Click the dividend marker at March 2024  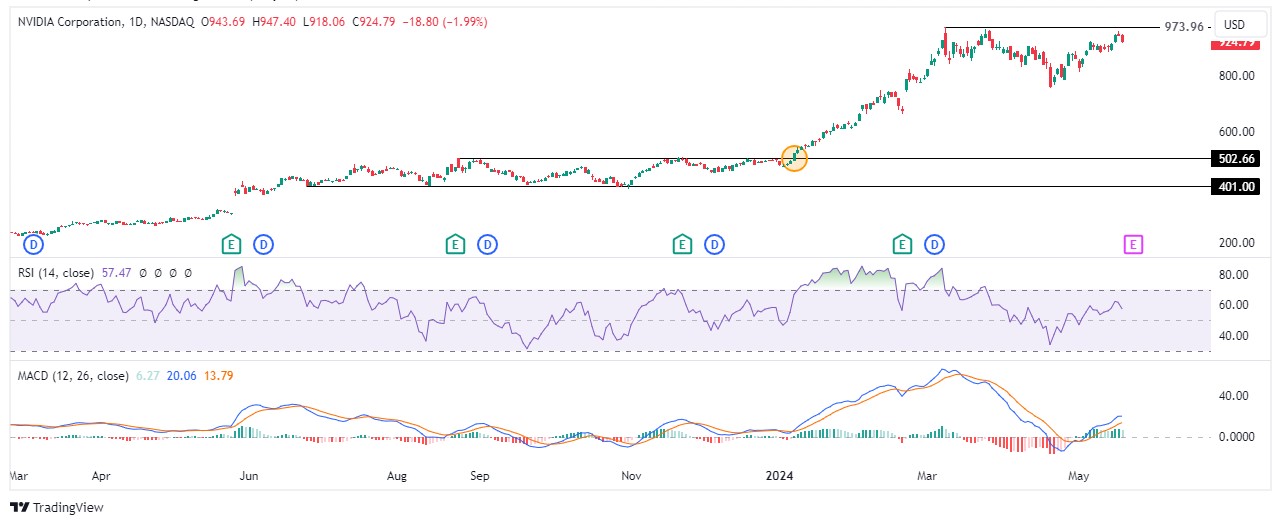coord(934,244)
